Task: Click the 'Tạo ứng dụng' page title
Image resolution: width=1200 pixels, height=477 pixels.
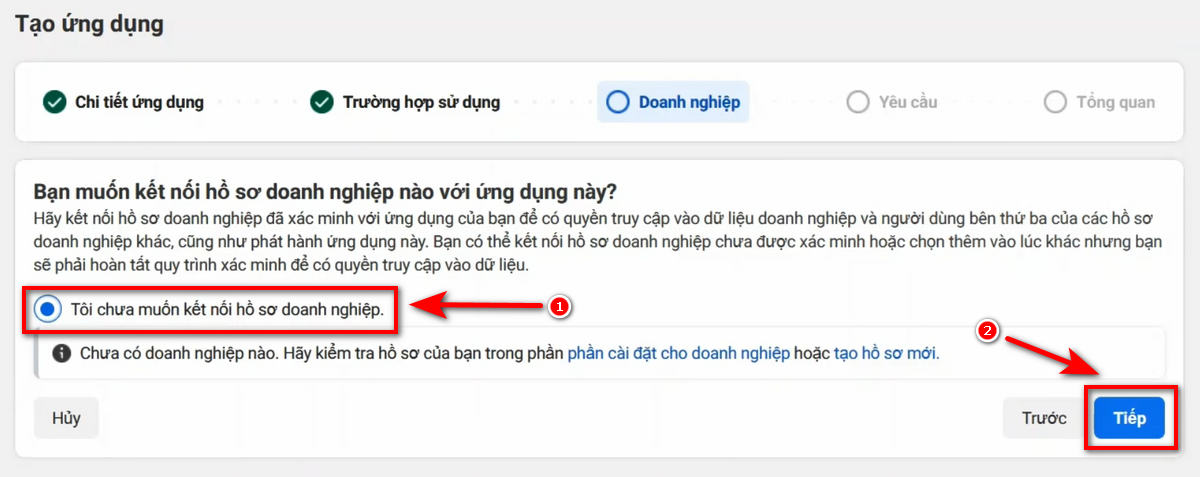Action: 89,24
